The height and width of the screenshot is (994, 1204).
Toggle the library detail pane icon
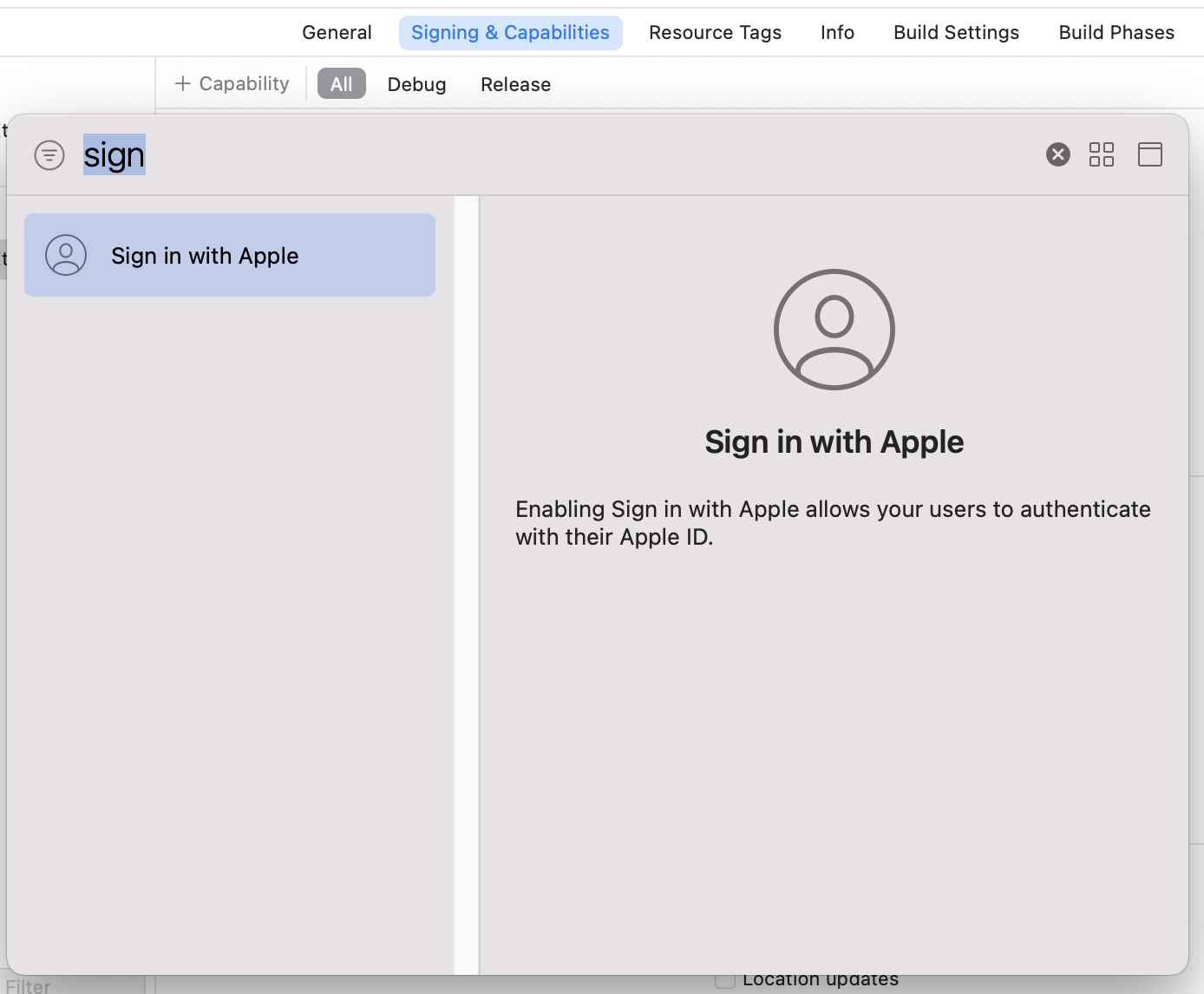(x=1149, y=154)
